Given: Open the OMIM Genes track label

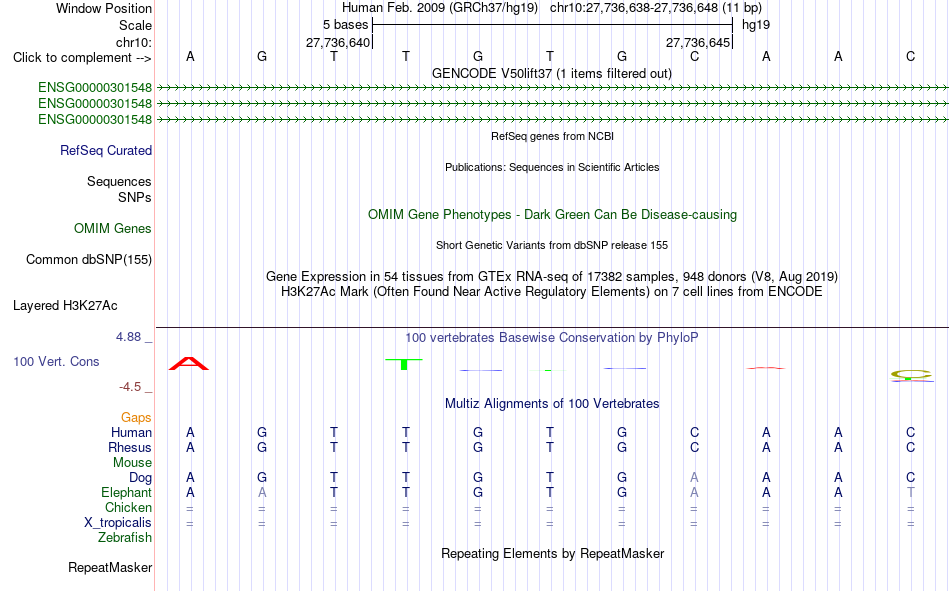Looking at the screenshot, I should pyautogui.click(x=113, y=229).
